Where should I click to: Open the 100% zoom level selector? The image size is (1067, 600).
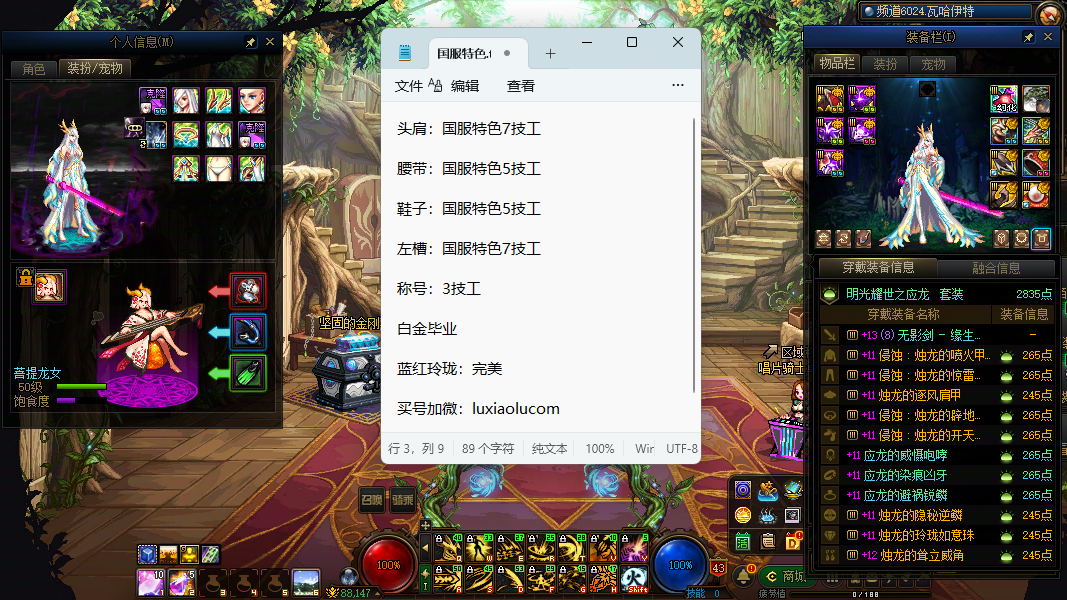pos(600,449)
